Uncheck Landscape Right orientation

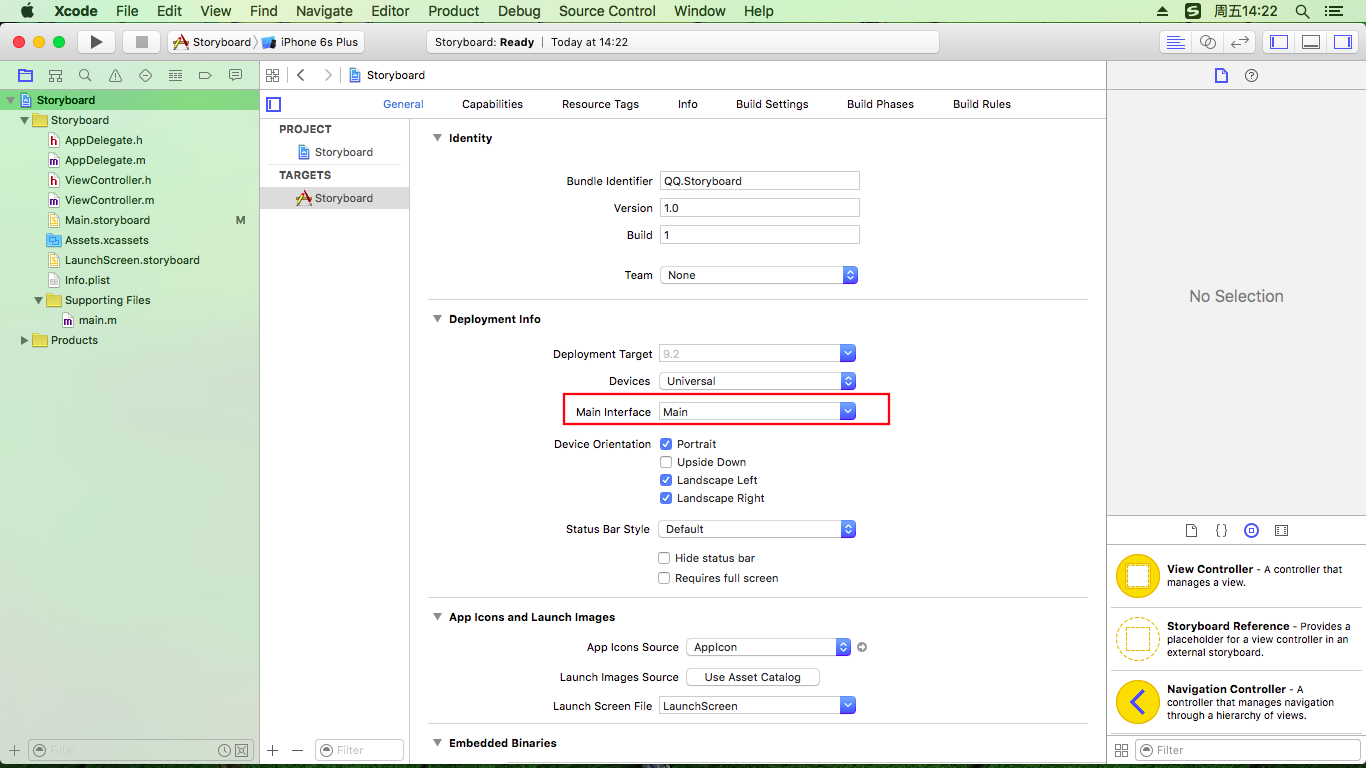coord(666,498)
